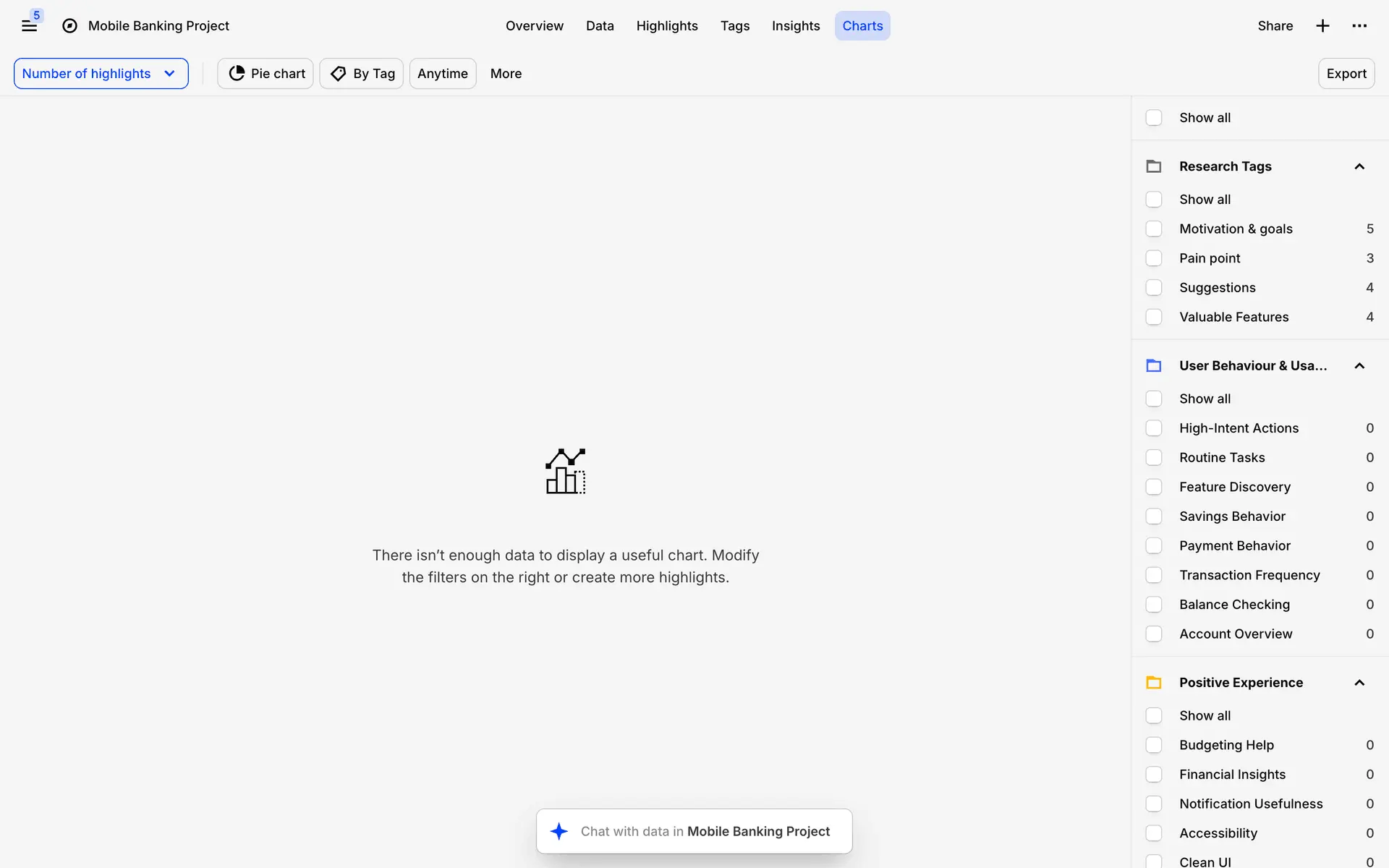Click the Share button
This screenshot has height=868, width=1389.
1275,26
